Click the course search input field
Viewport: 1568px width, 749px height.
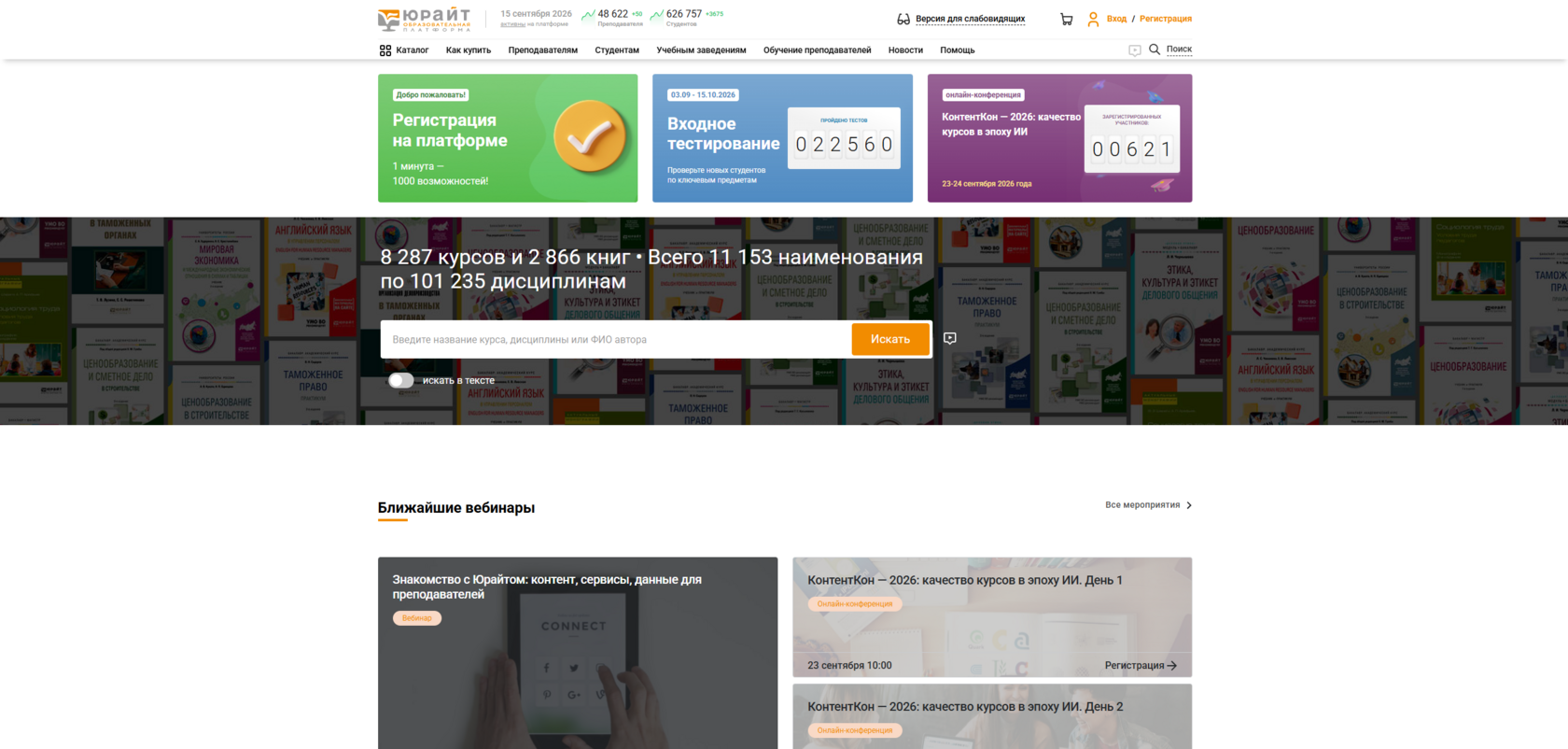click(x=616, y=339)
